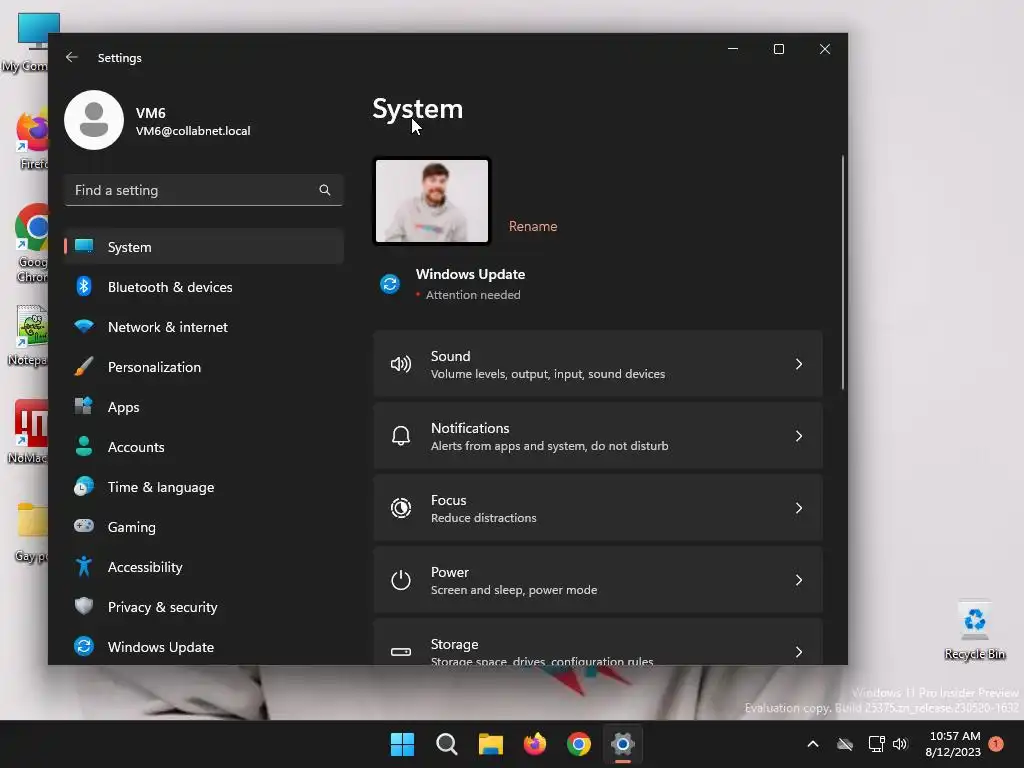Open Network & internet settings
The image size is (1024, 768).
click(x=204, y=327)
